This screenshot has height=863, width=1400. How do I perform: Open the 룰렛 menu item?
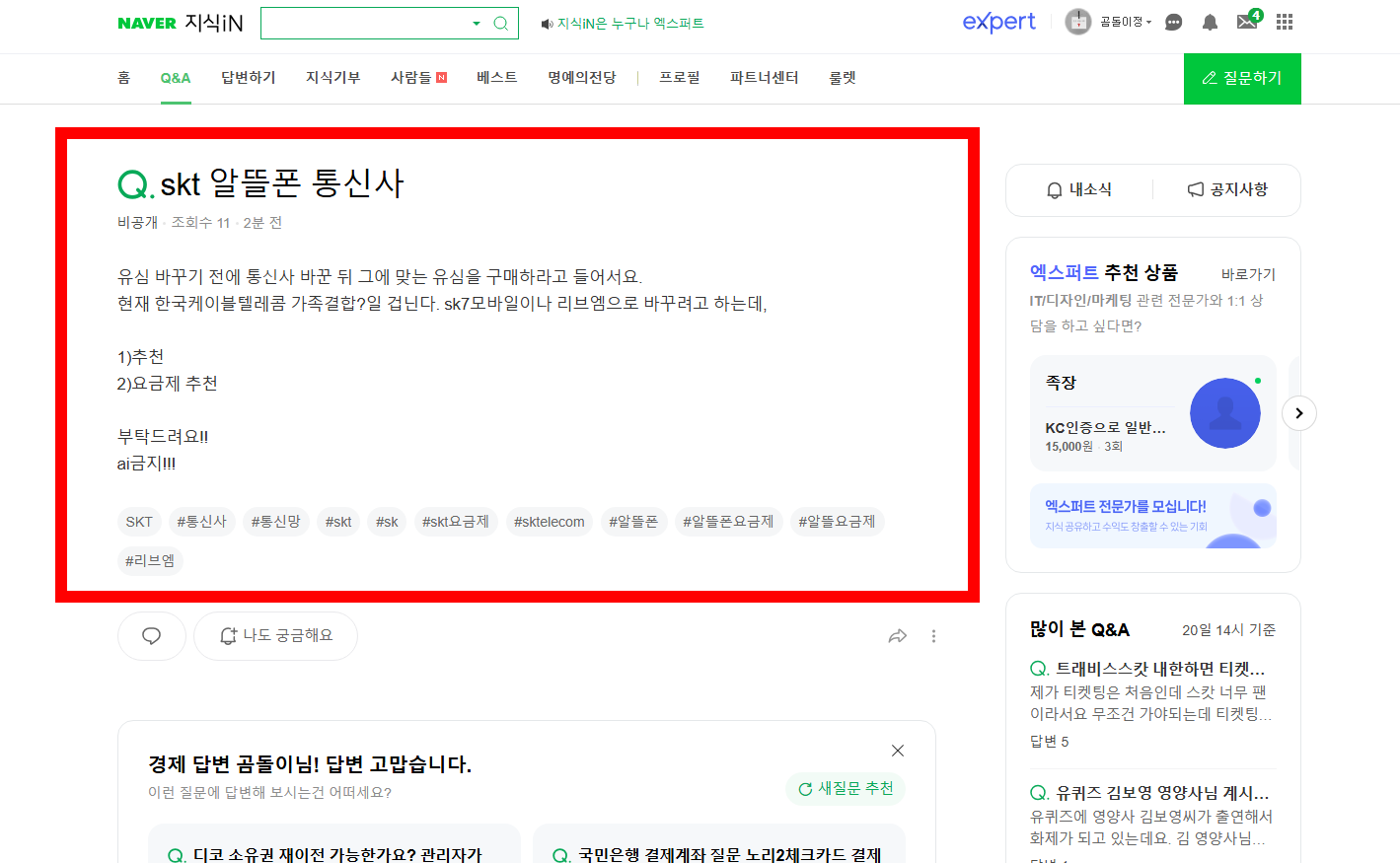pyautogui.click(x=843, y=77)
